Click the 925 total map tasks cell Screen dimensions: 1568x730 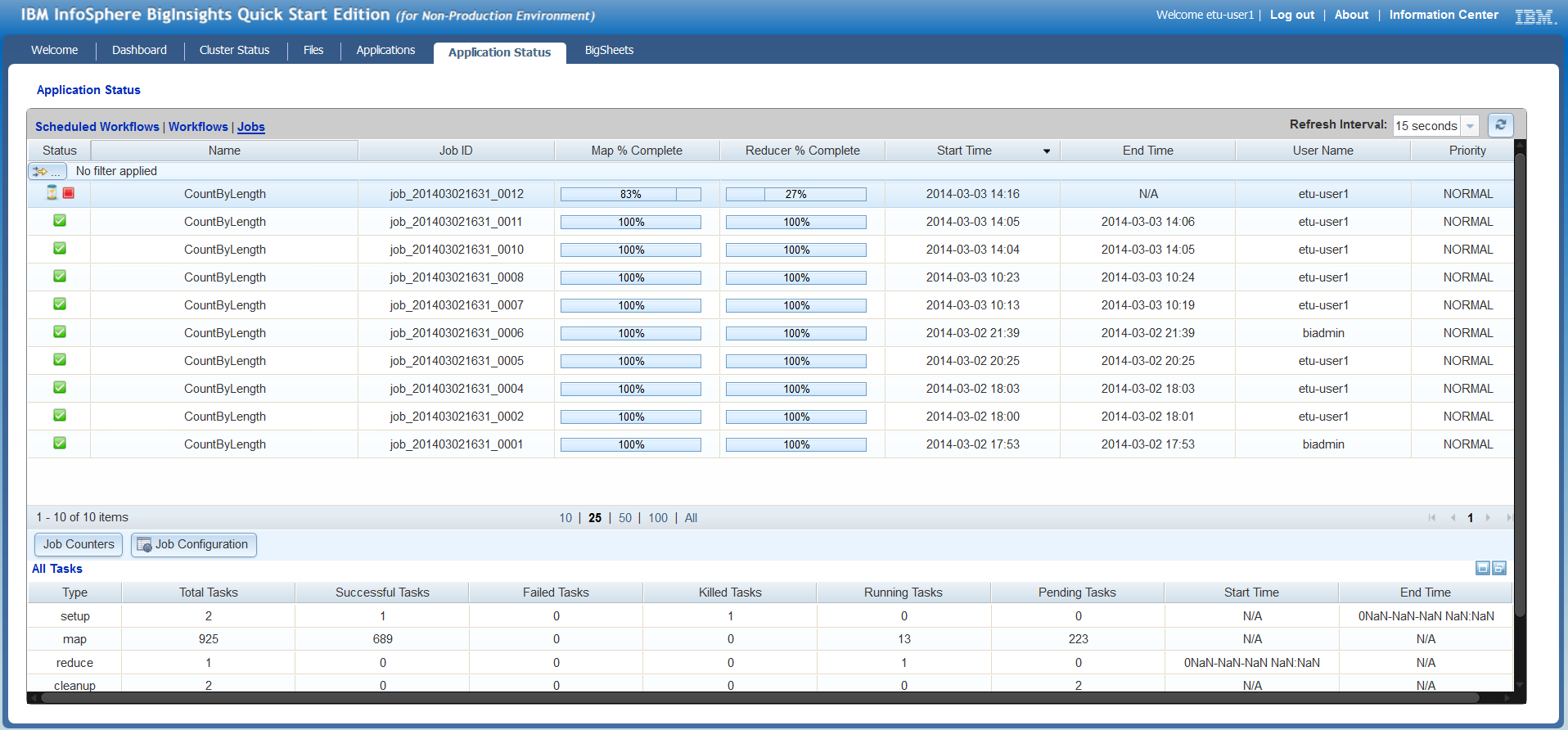(x=209, y=639)
